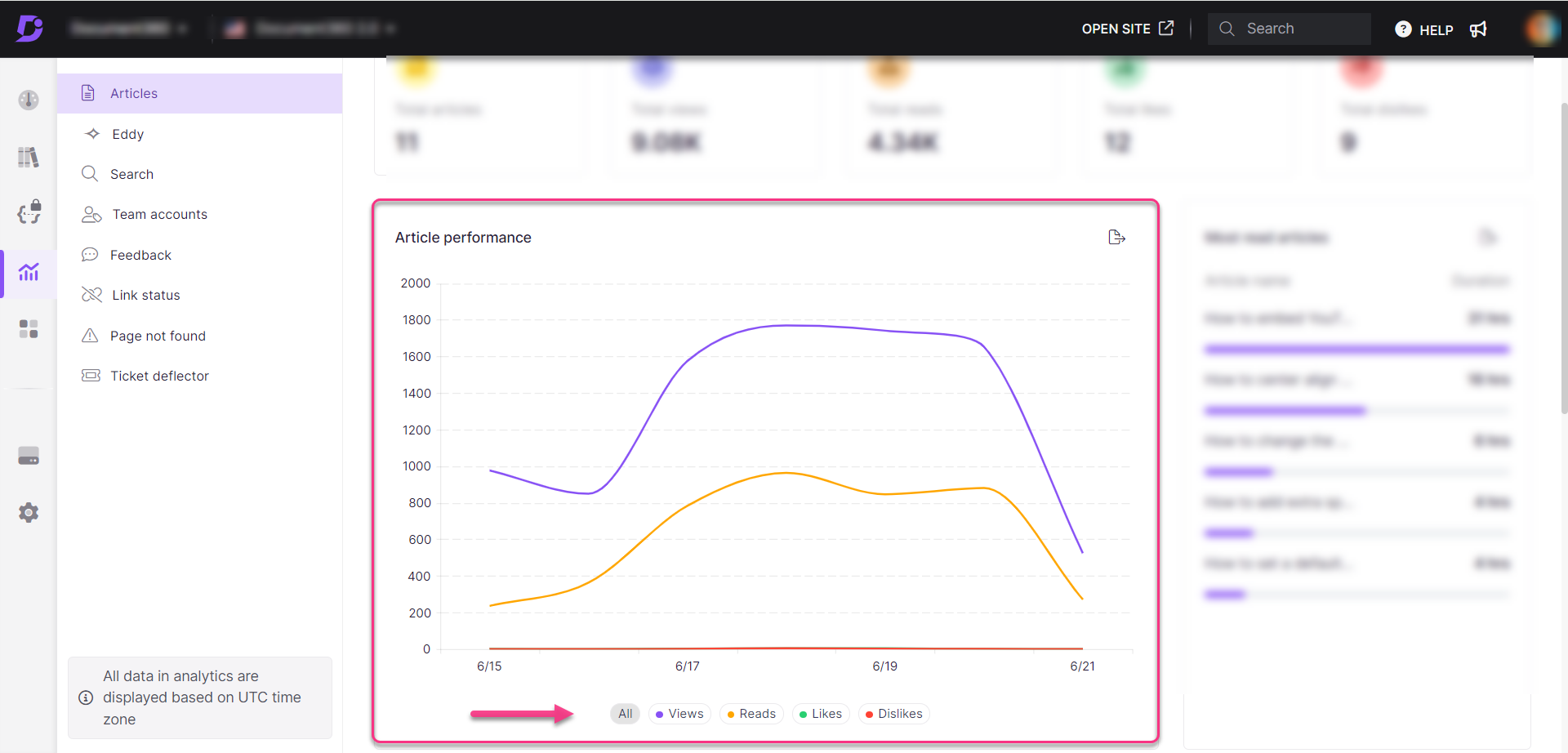
Task: Click OPEN SITE link
Action: pos(1127,29)
